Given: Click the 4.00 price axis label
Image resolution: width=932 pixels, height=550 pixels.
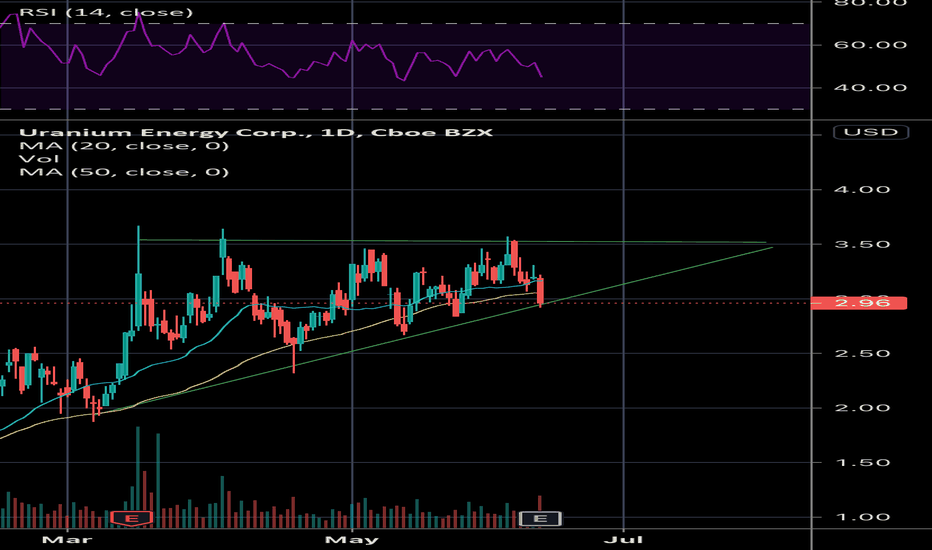Looking at the screenshot, I should point(862,190).
